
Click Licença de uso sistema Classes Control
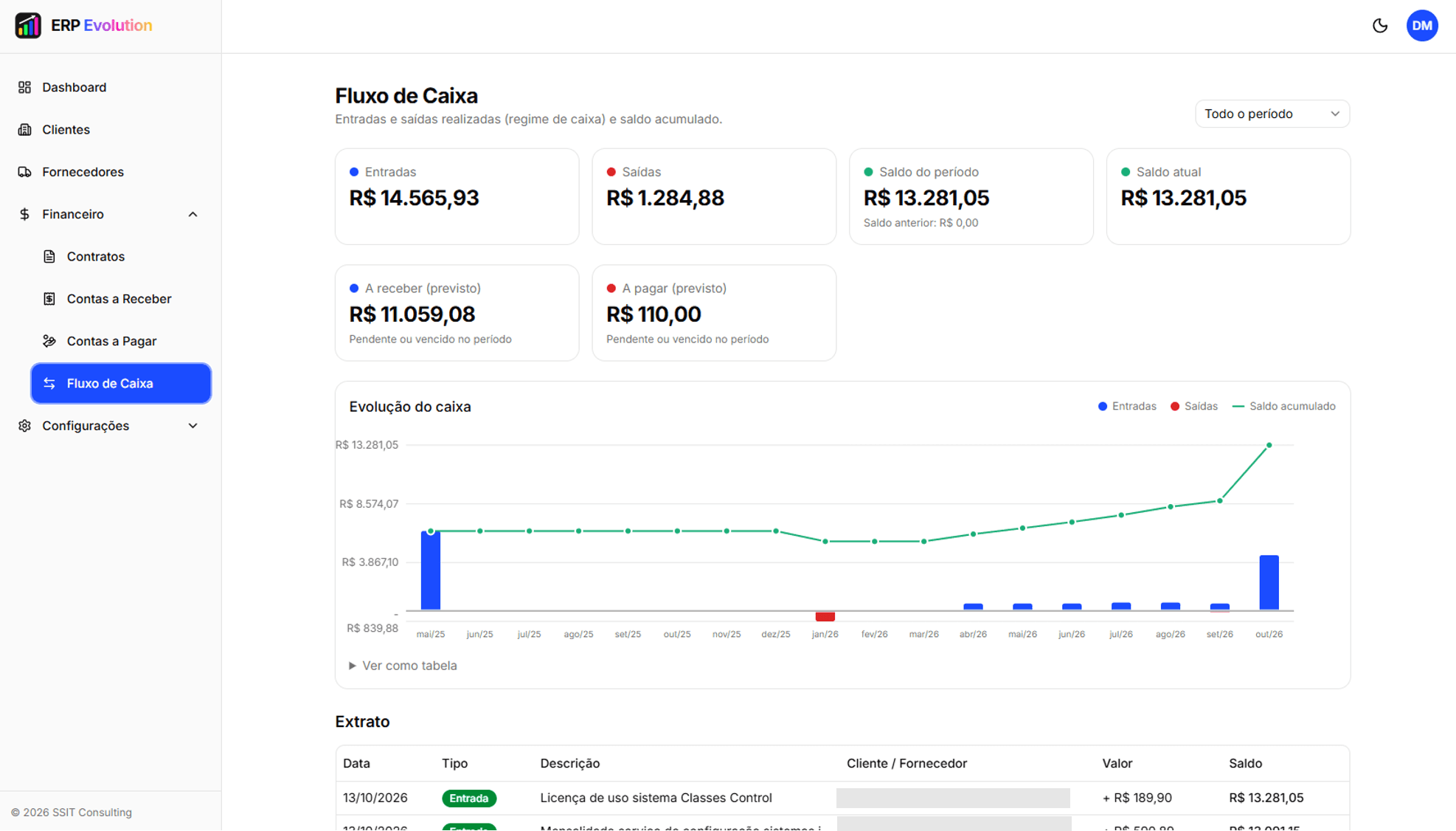pos(656,798)
